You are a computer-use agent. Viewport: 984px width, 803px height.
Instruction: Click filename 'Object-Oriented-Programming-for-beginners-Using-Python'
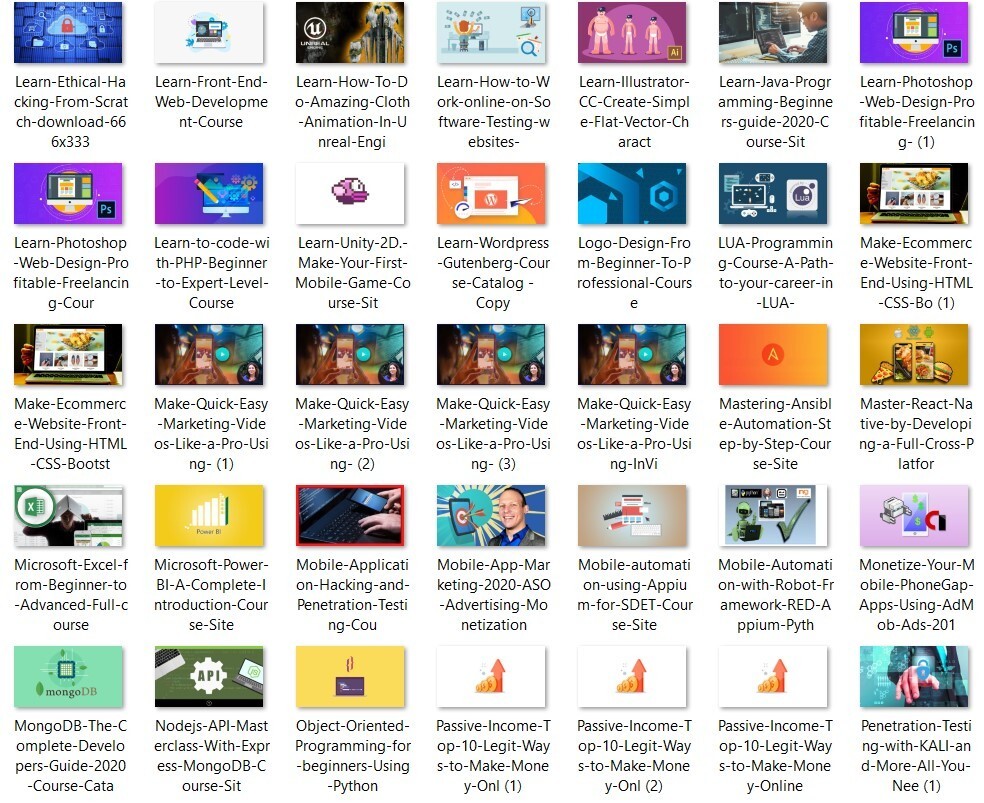coord(353,756)
